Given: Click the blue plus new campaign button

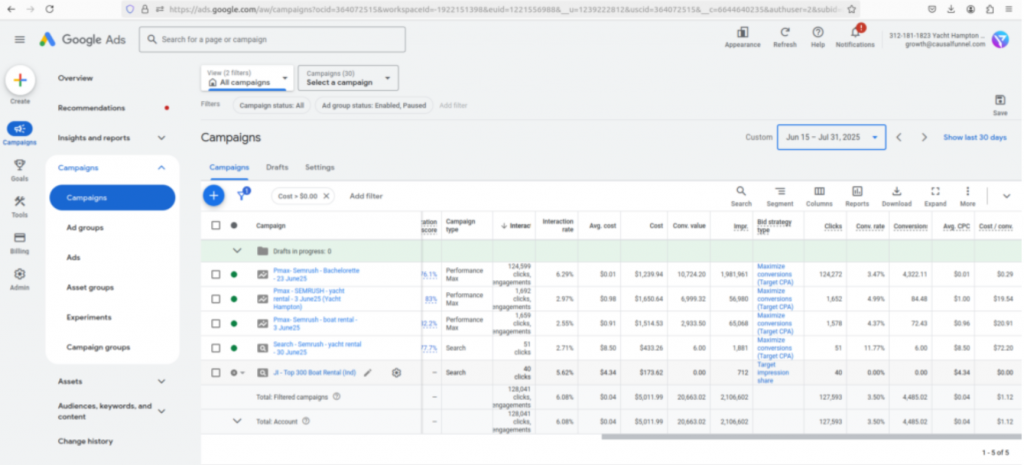Looking at the screenshot, I should [213, 196].
